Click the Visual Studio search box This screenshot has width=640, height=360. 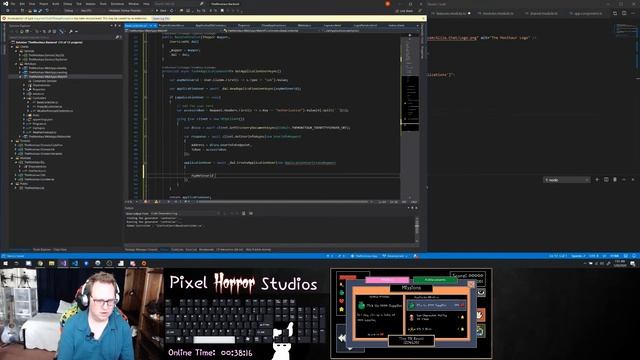point(180,4)
